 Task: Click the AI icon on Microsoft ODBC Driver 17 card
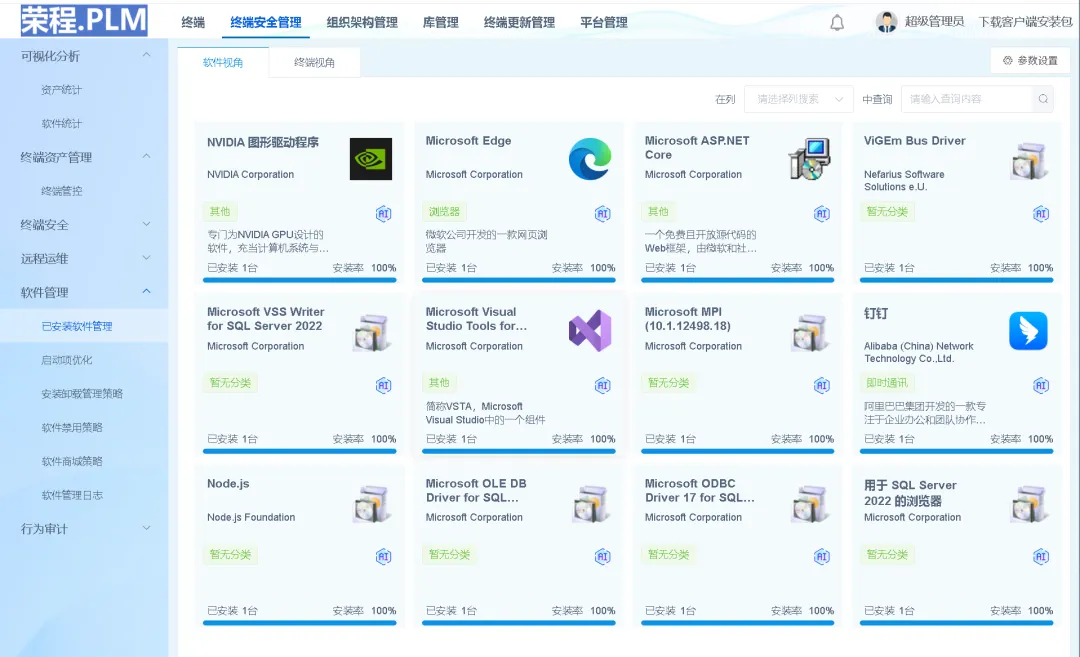822,556
